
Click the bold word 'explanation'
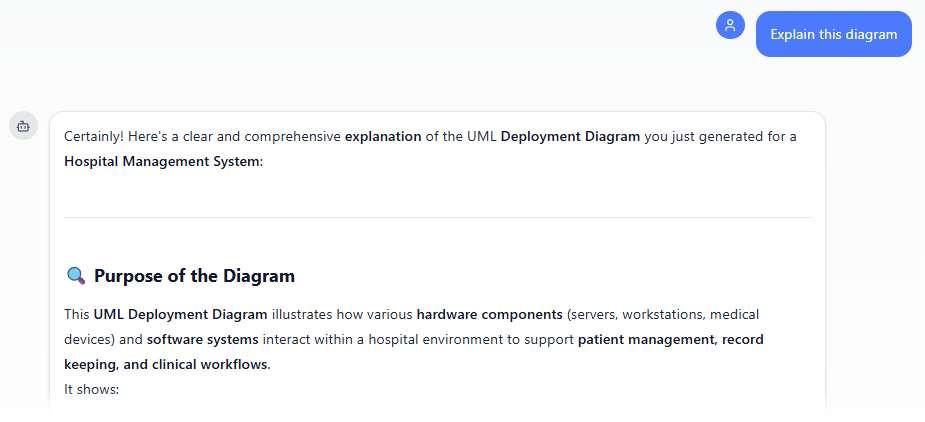coord(383,136)
